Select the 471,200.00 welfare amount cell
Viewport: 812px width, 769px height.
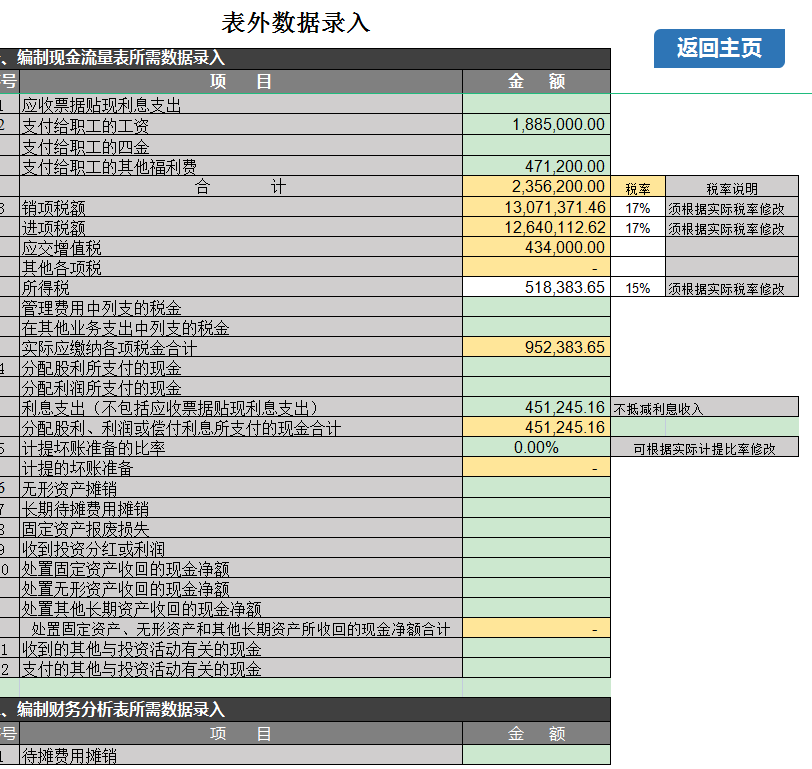(536, 166)
